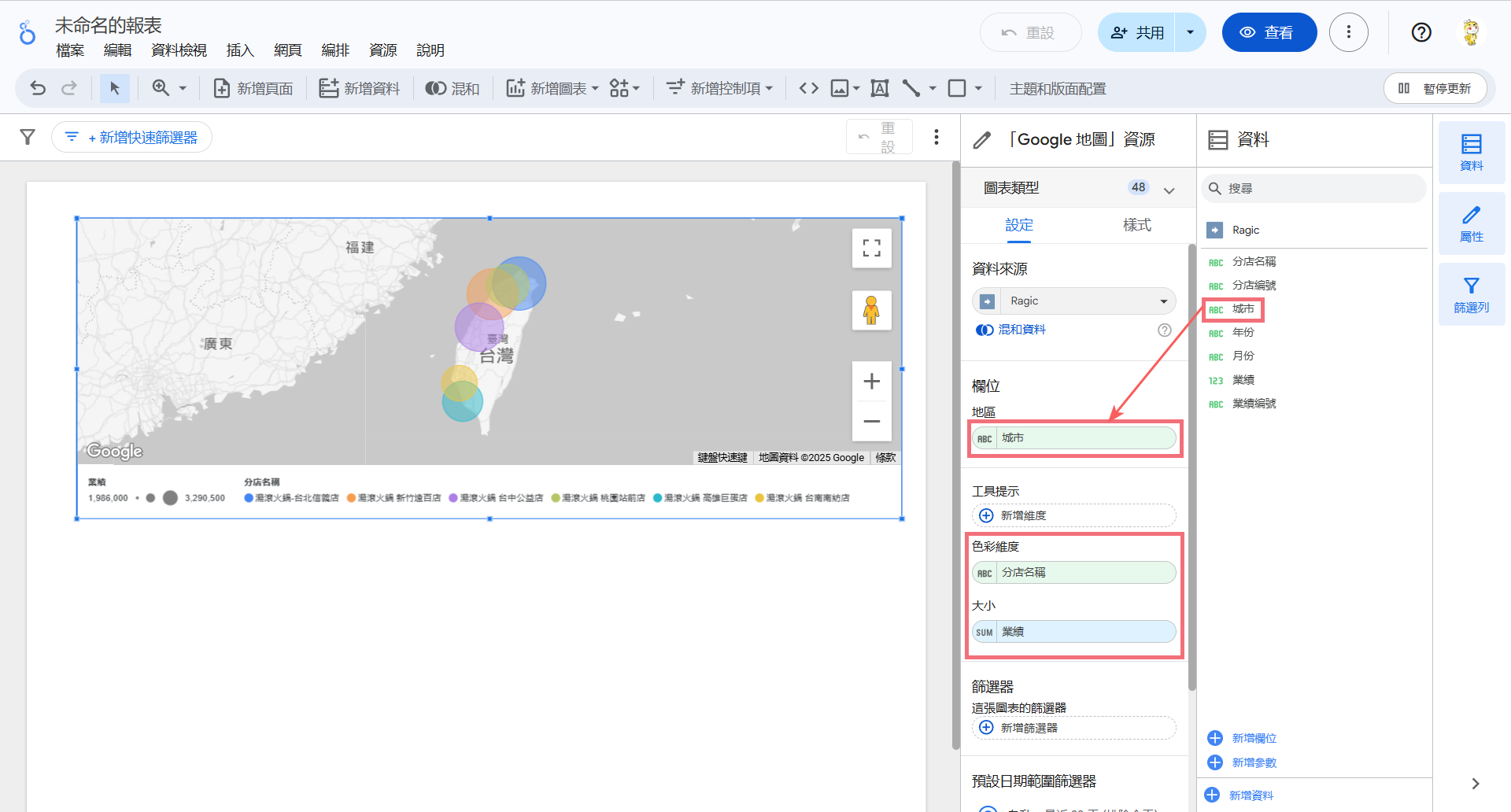1511x812 pixels.
Task: Open the 新增控制項 dropdown
Action: coord(719,88)
